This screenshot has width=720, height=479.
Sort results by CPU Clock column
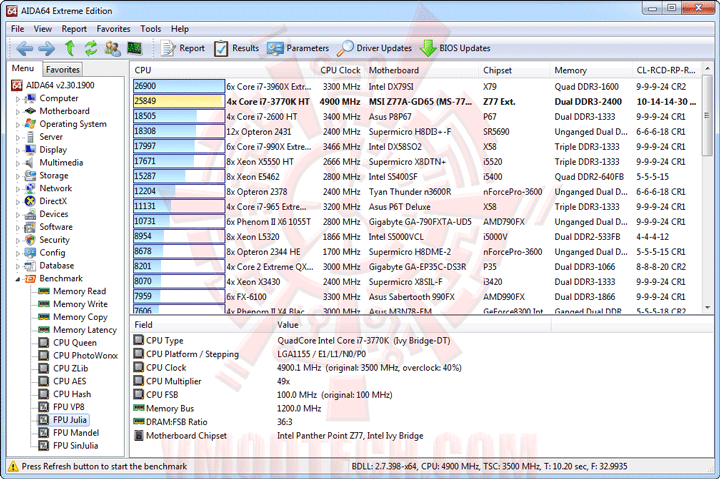(x=340, y=70)
